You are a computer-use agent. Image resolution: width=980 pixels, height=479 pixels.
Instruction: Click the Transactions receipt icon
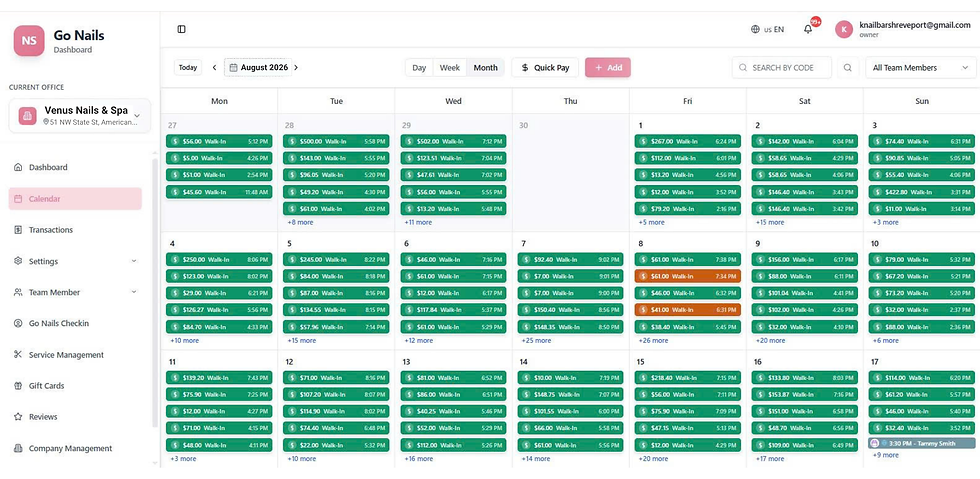pos(18,230)
